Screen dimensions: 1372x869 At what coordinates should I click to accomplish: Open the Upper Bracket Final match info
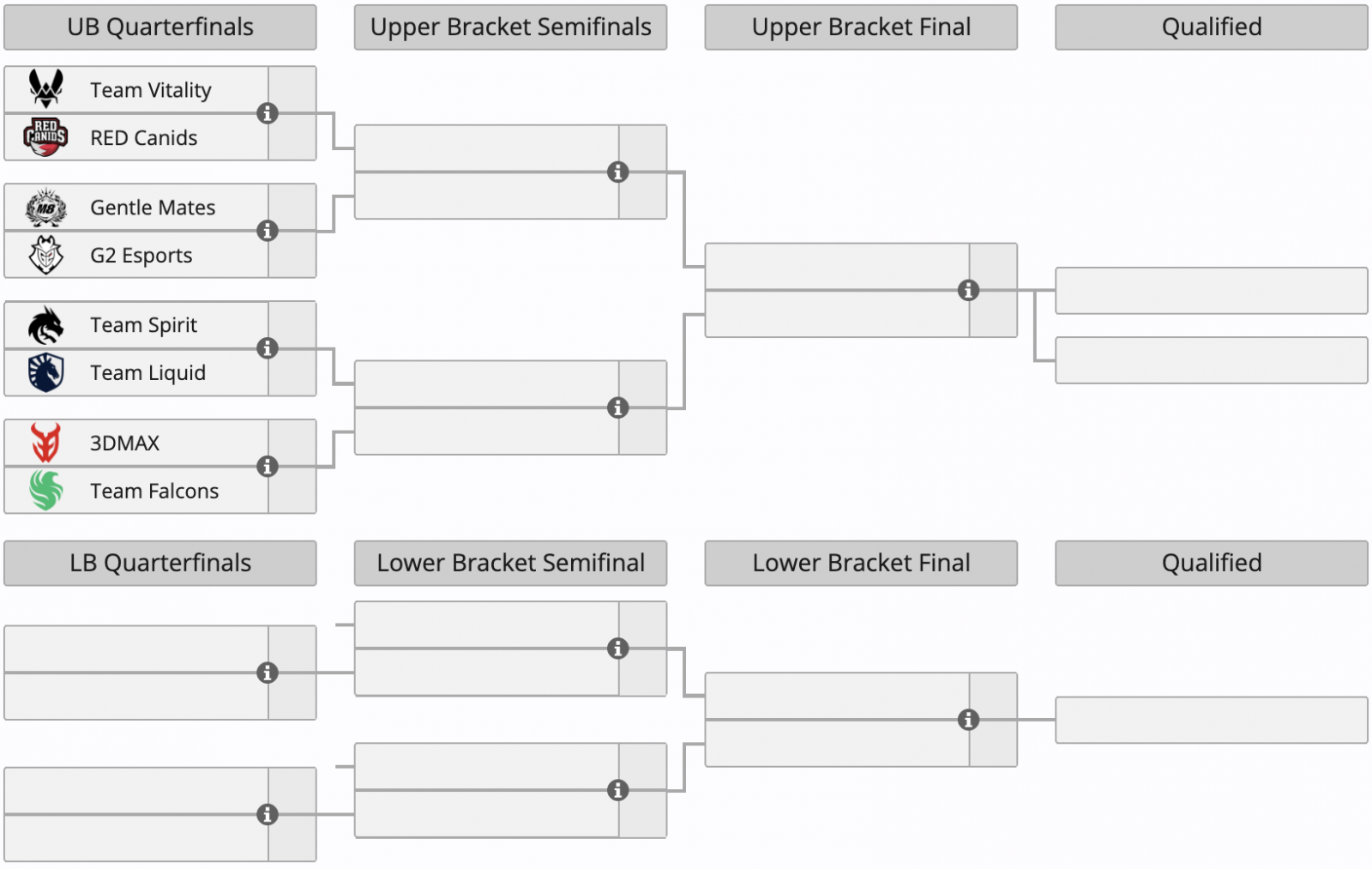[968, 291]
